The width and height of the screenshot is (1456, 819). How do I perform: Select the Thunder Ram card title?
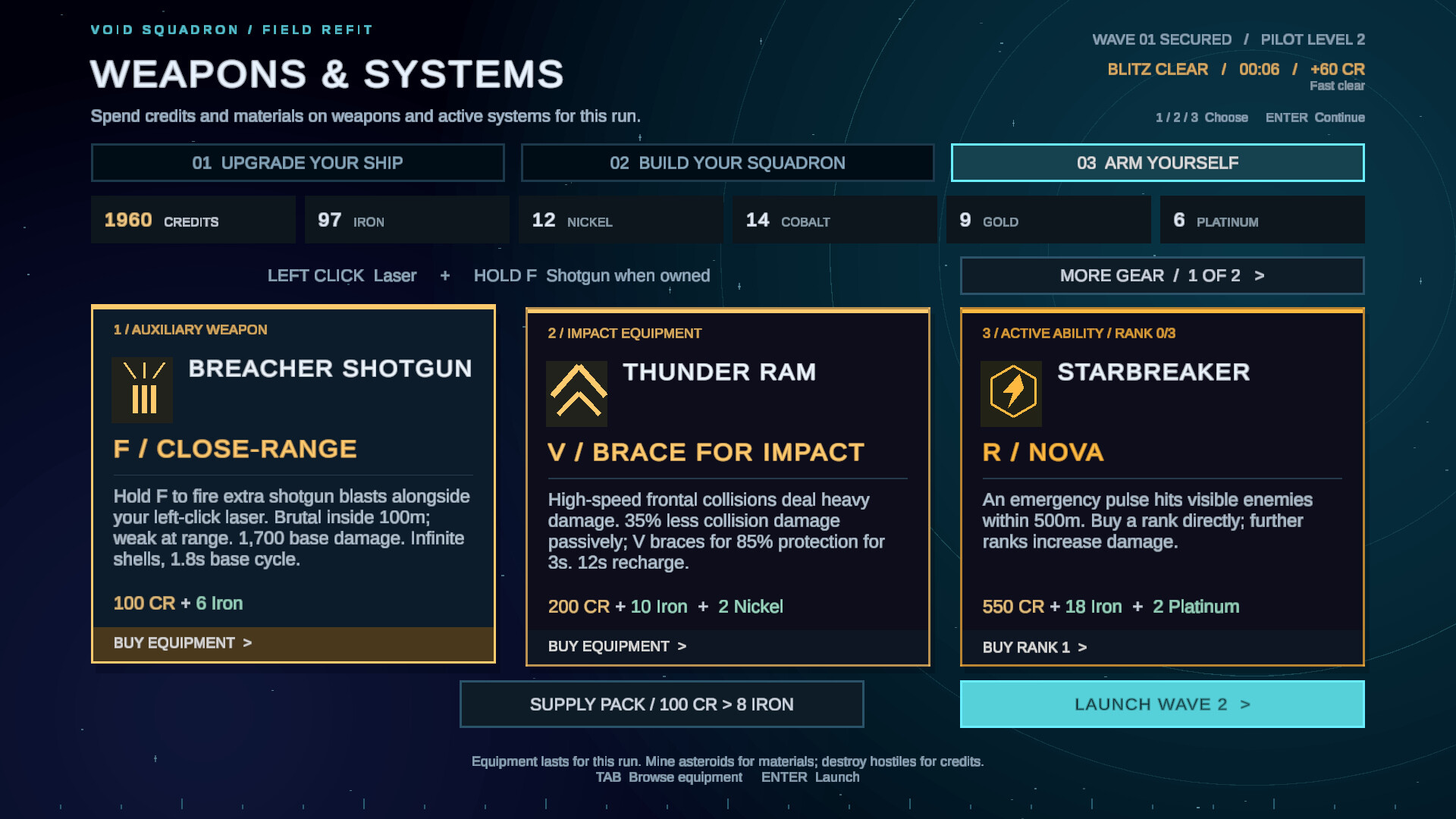[x=719, y=372]
